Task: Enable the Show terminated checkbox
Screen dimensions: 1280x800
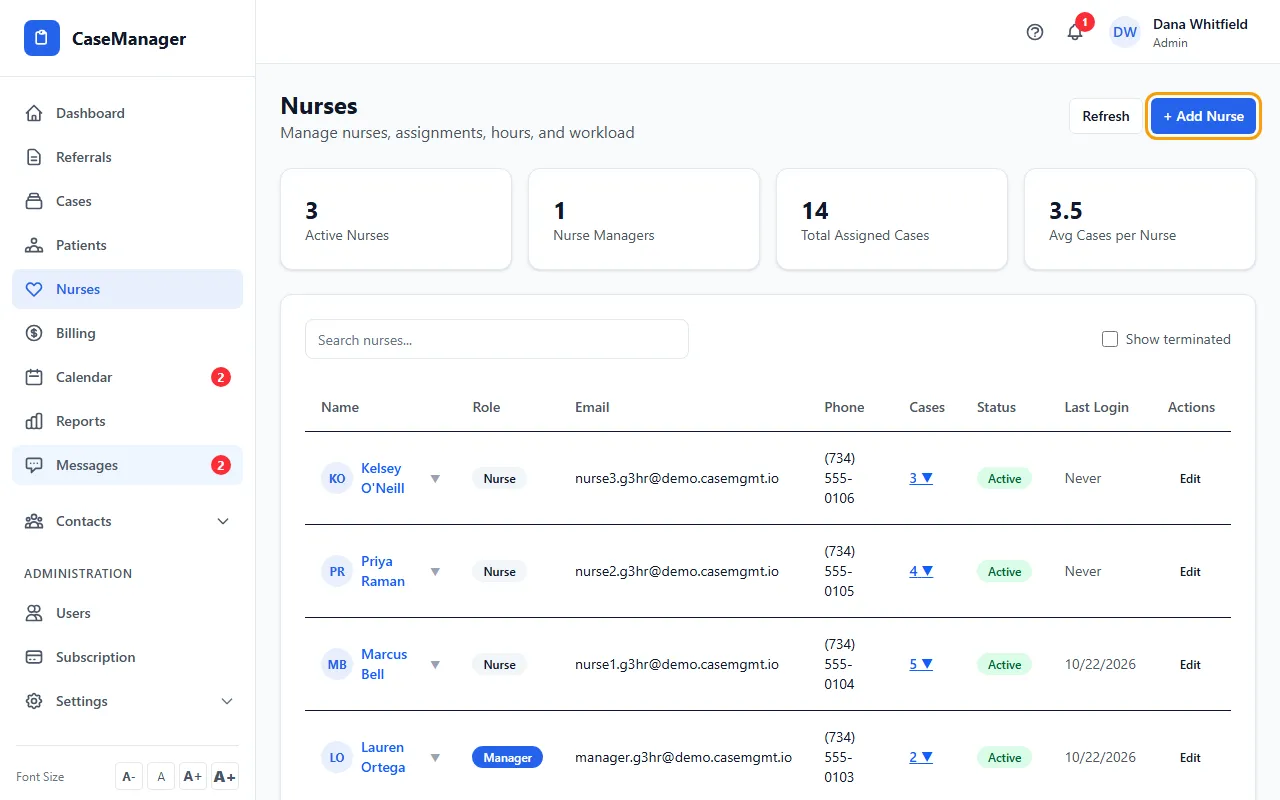Action: pos(1109,339)
